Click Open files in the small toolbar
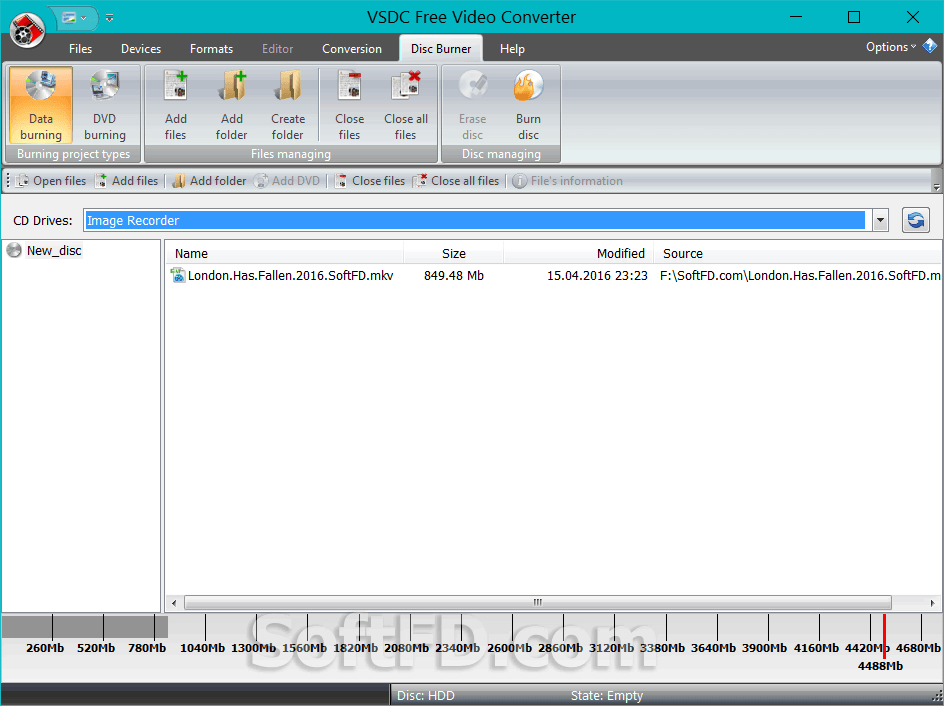Image resolution: width=944 pixels, height=706 pixels. coord(51,181)
